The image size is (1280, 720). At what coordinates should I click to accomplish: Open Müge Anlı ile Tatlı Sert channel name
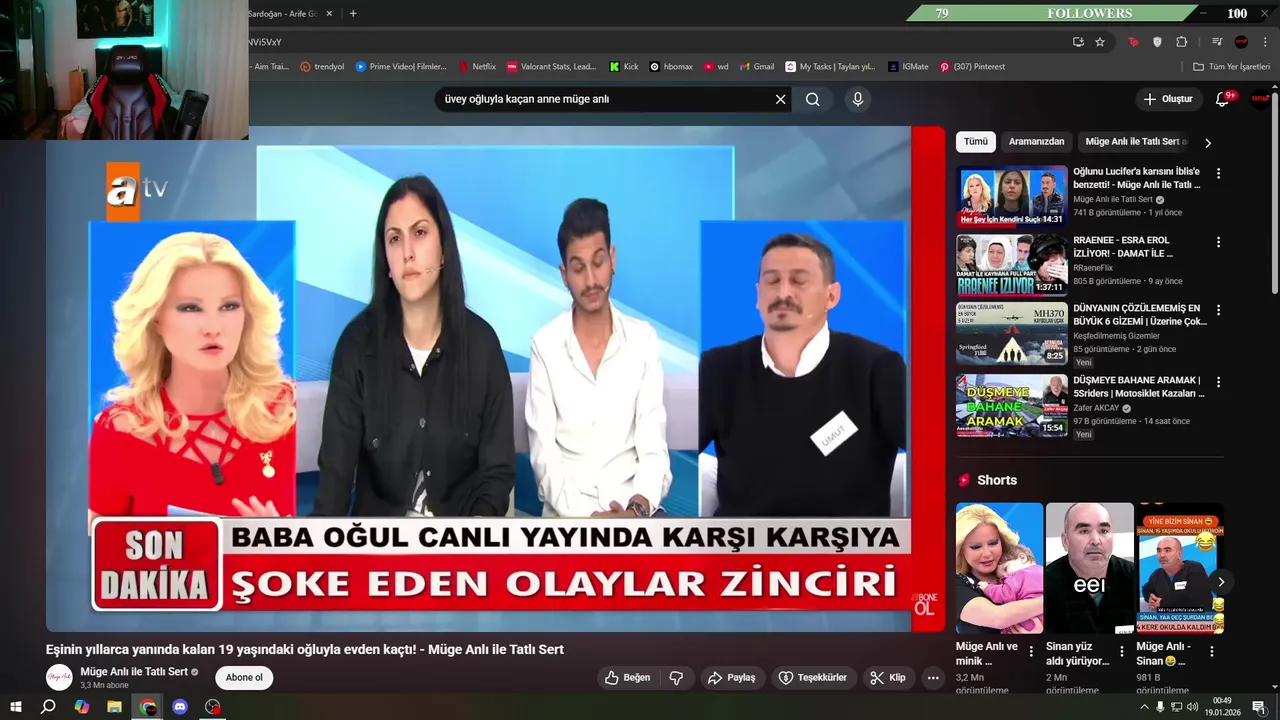click(134, 671)
